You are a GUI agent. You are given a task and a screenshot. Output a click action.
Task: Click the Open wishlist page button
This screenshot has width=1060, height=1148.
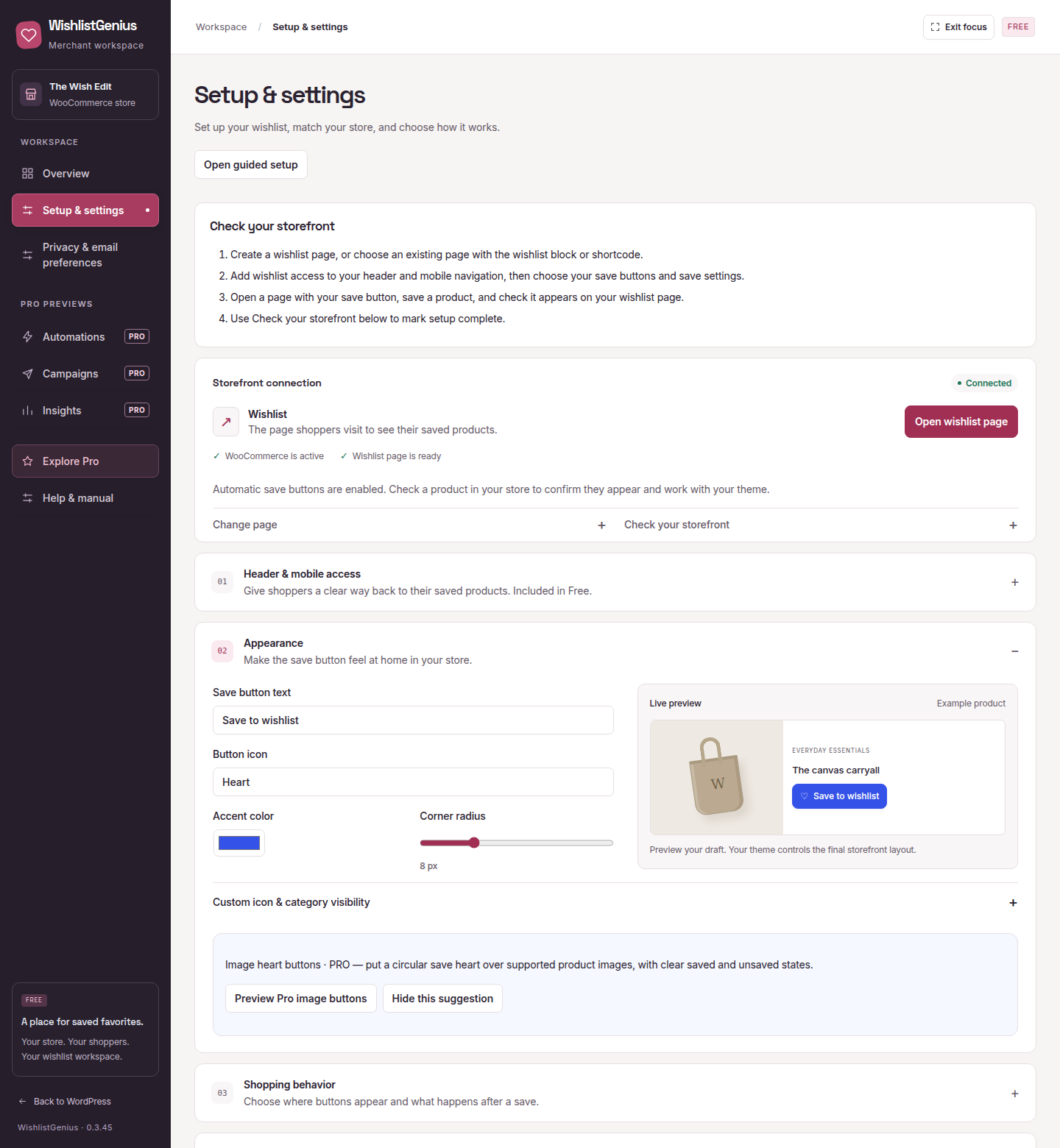click(x=961, y=422)
